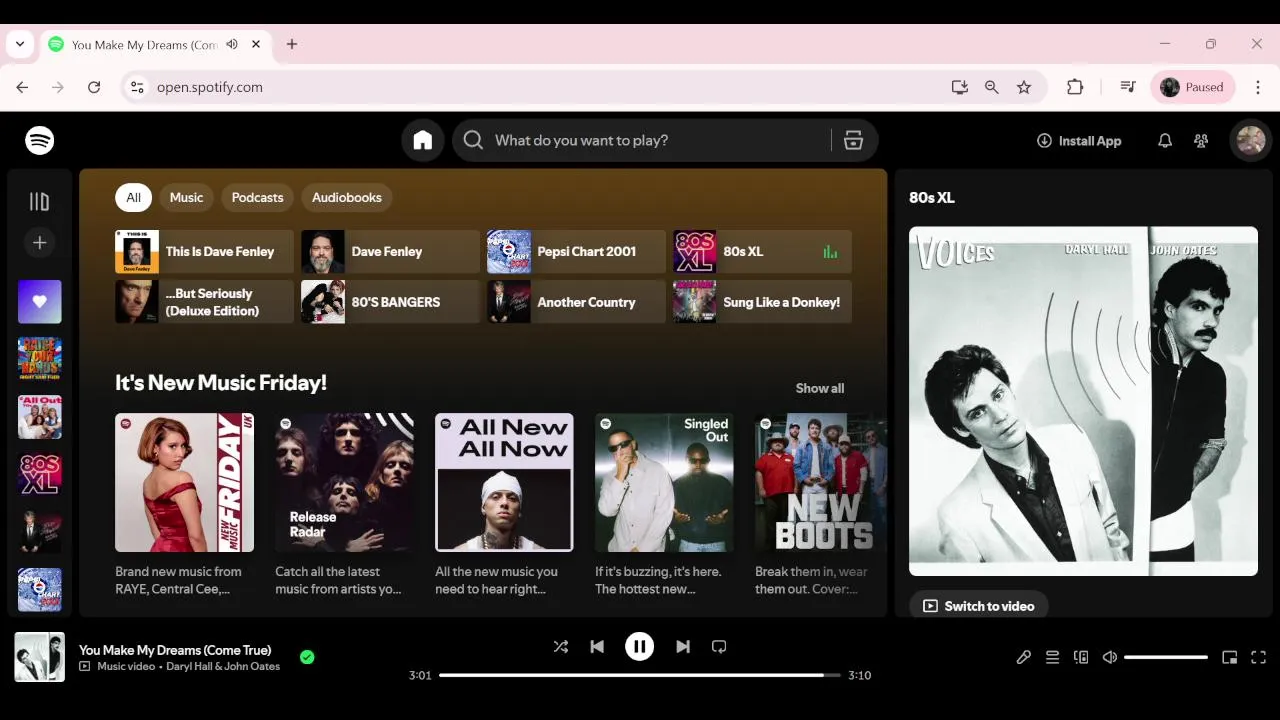Open the Sung Like a Donkey! shortcut

[762, 302]
